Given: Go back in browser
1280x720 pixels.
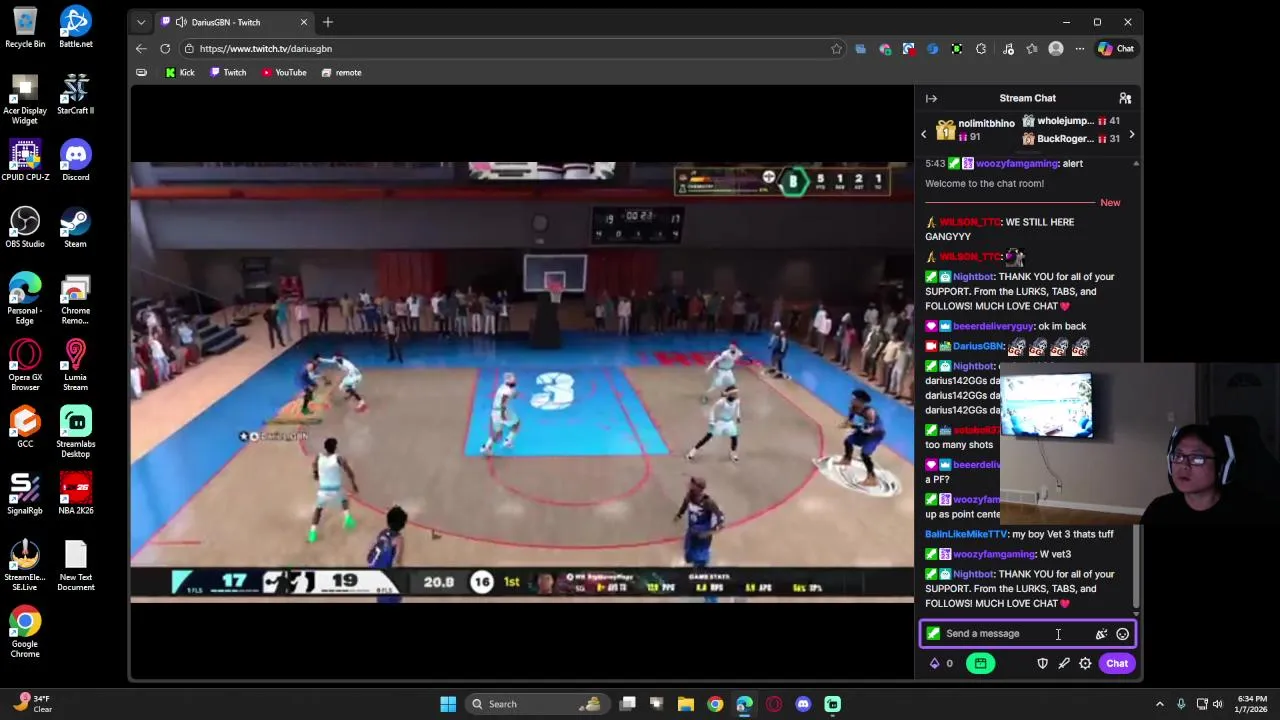Looking at the screenshot, I should click(141, 48).
